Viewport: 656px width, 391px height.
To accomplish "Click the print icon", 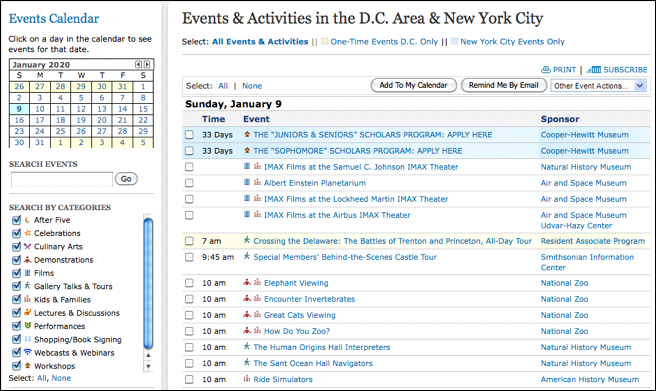I will click(x=546, y=69).
